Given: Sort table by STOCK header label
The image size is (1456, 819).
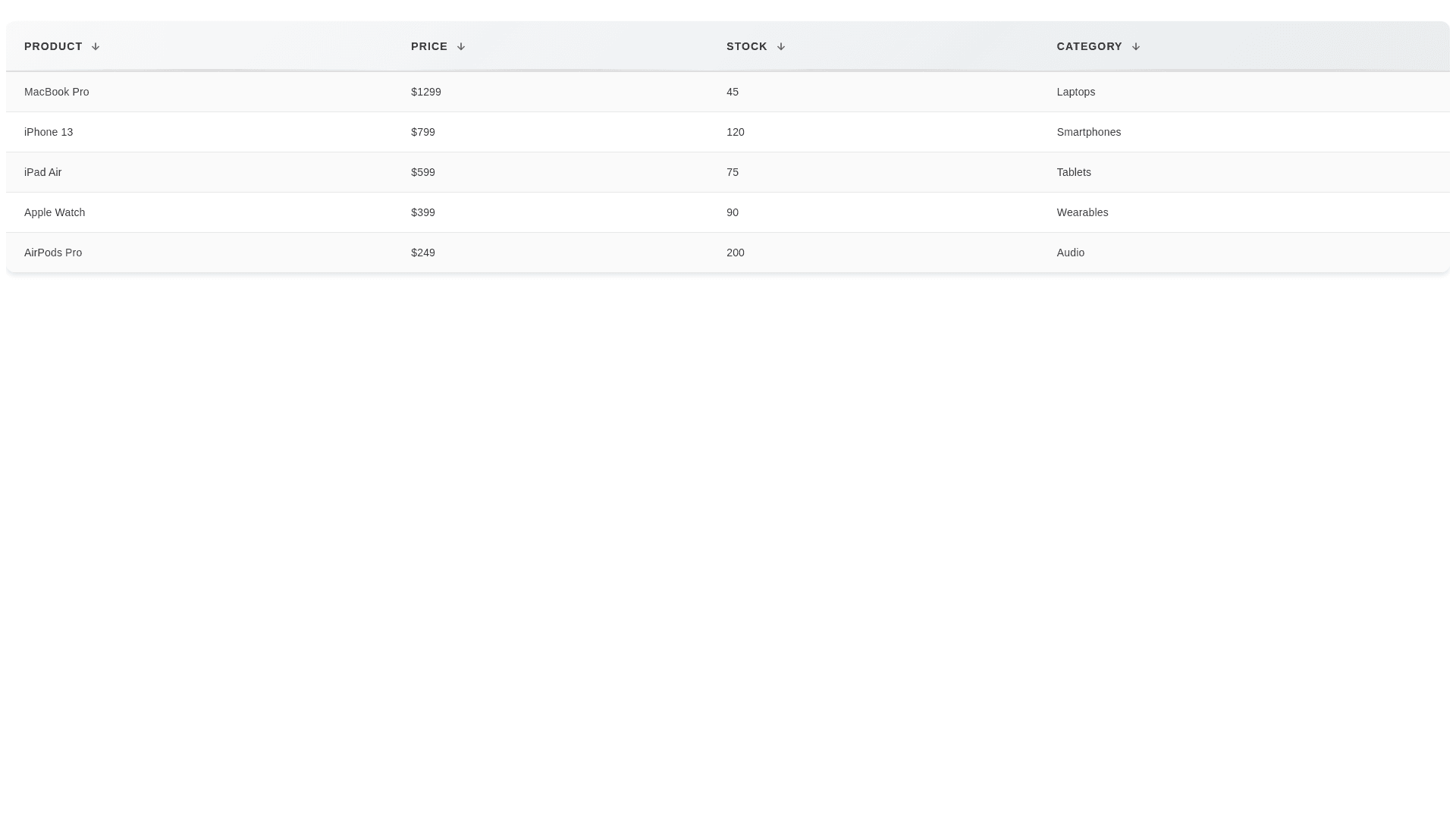Looking at the screenshot, I should [746, 47].
